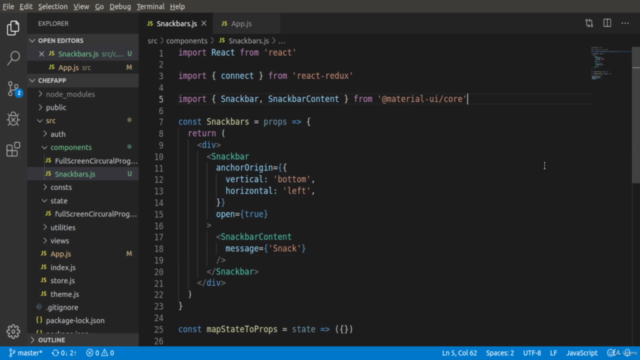The width and height of the screenshot is (640, 360).
Task: Click the editor vertical scrollbar
Action: (636, 116)
